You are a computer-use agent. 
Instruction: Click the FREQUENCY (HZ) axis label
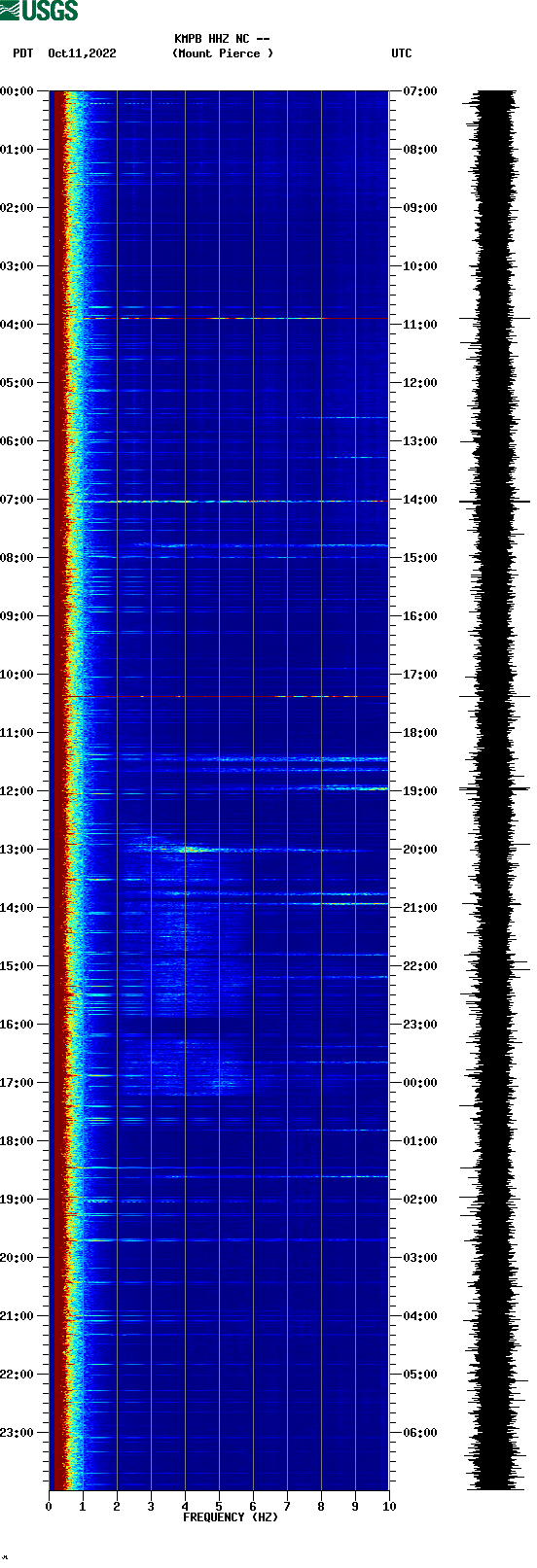point(231,1517)
